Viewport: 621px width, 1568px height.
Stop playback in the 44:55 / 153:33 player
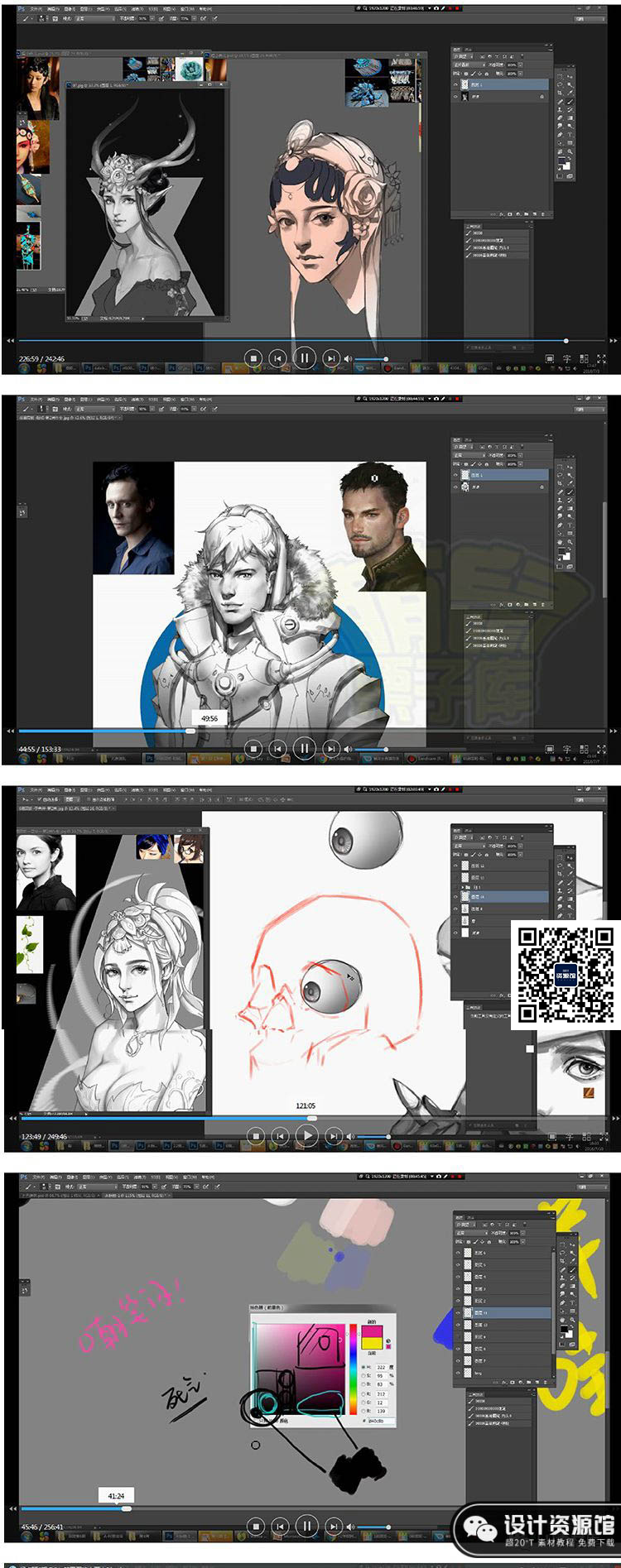(253, 749)
